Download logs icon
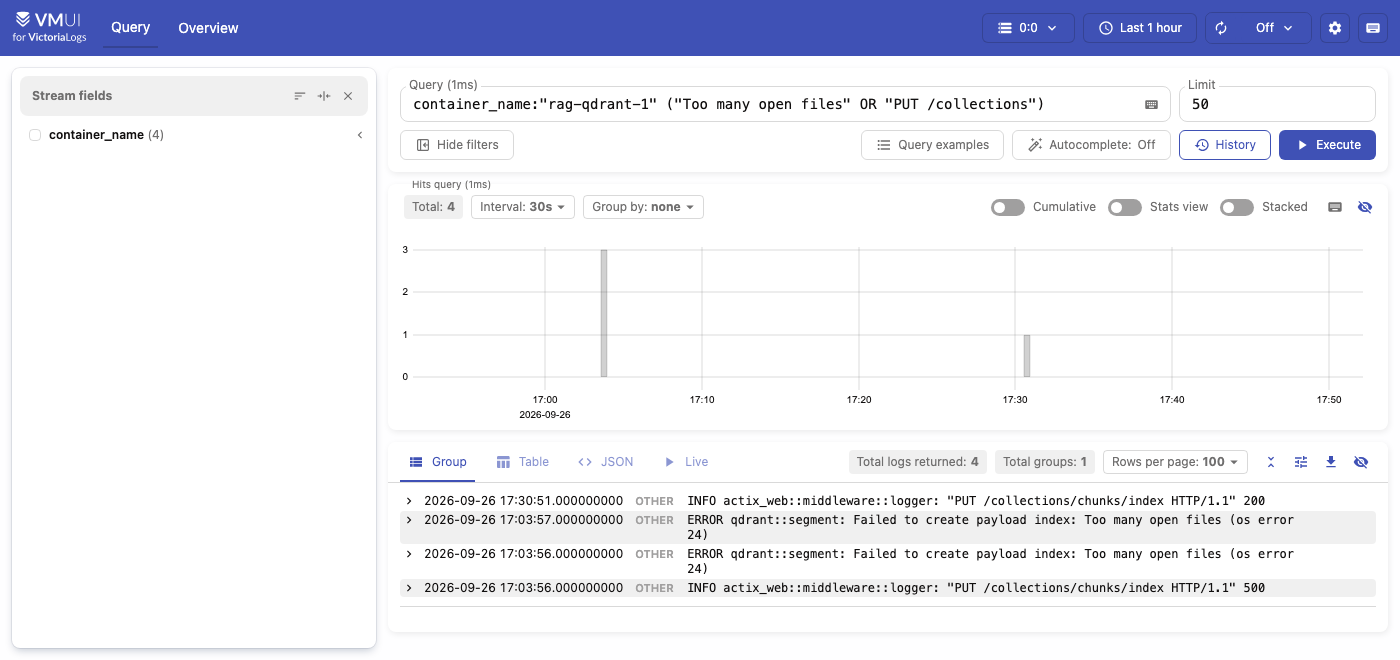The image size is (1400, 660). click(1331, 462)
